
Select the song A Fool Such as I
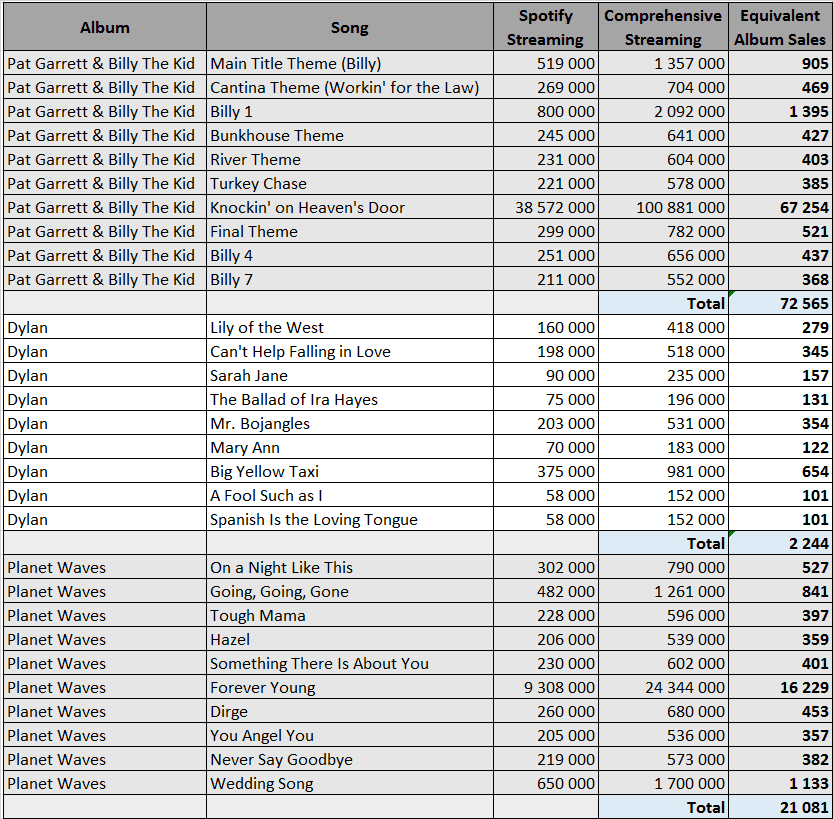(350, 496)
